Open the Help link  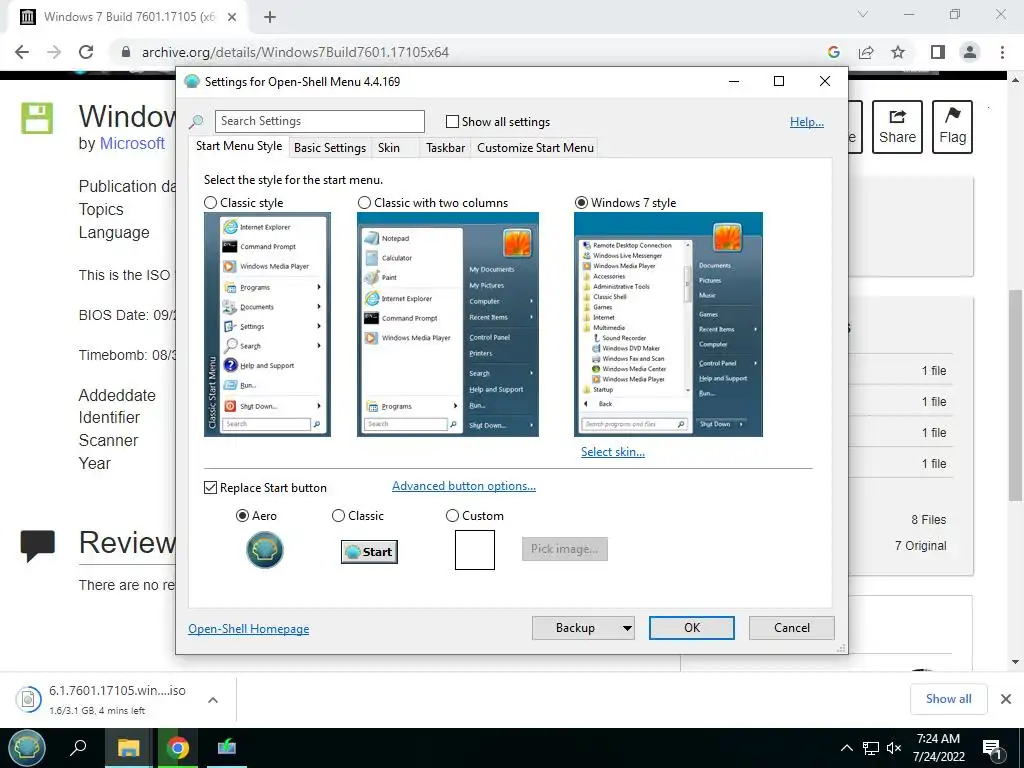(807, 121)
